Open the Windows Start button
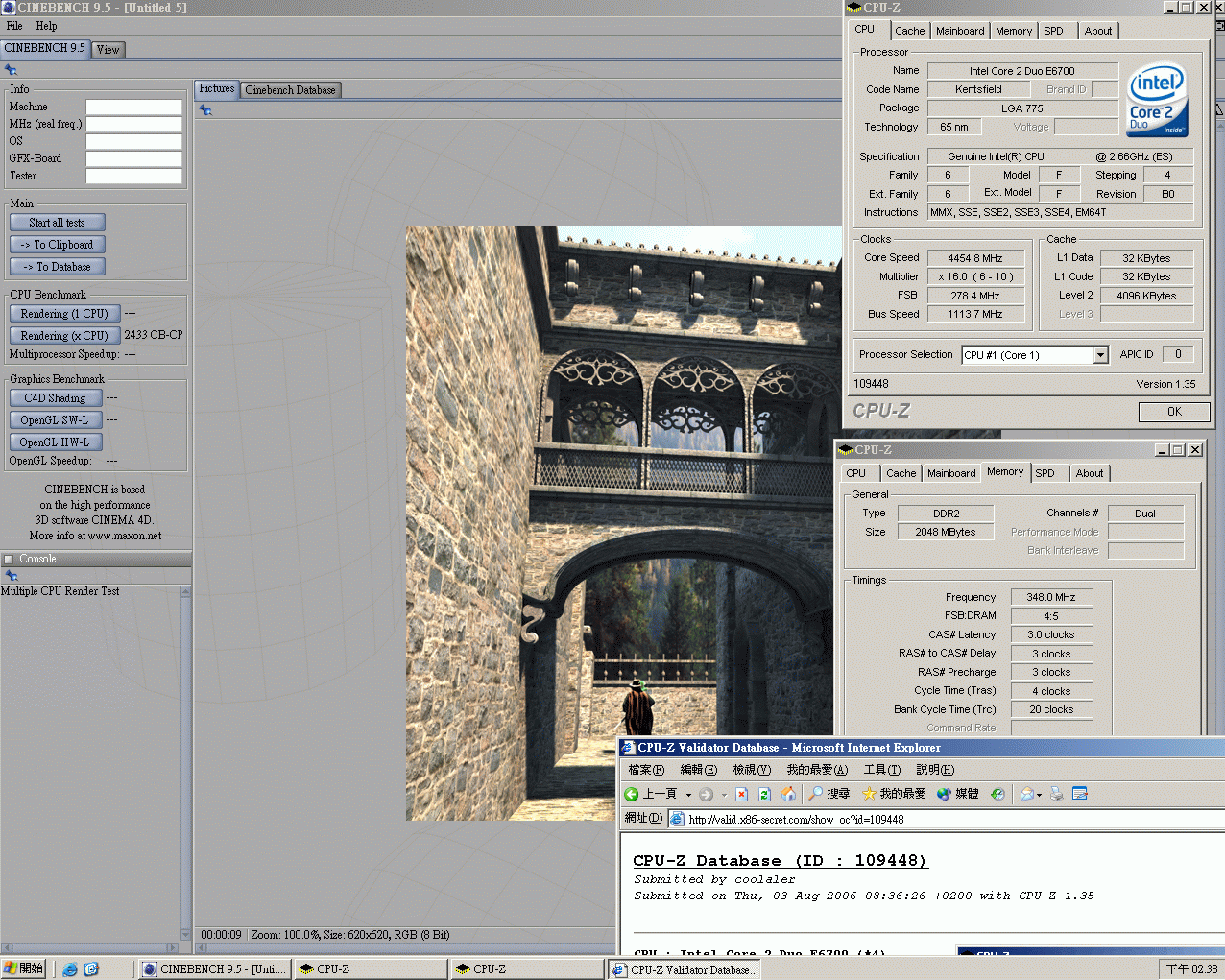This screenshot has width=1225, height=980. [x=24, y=968]
